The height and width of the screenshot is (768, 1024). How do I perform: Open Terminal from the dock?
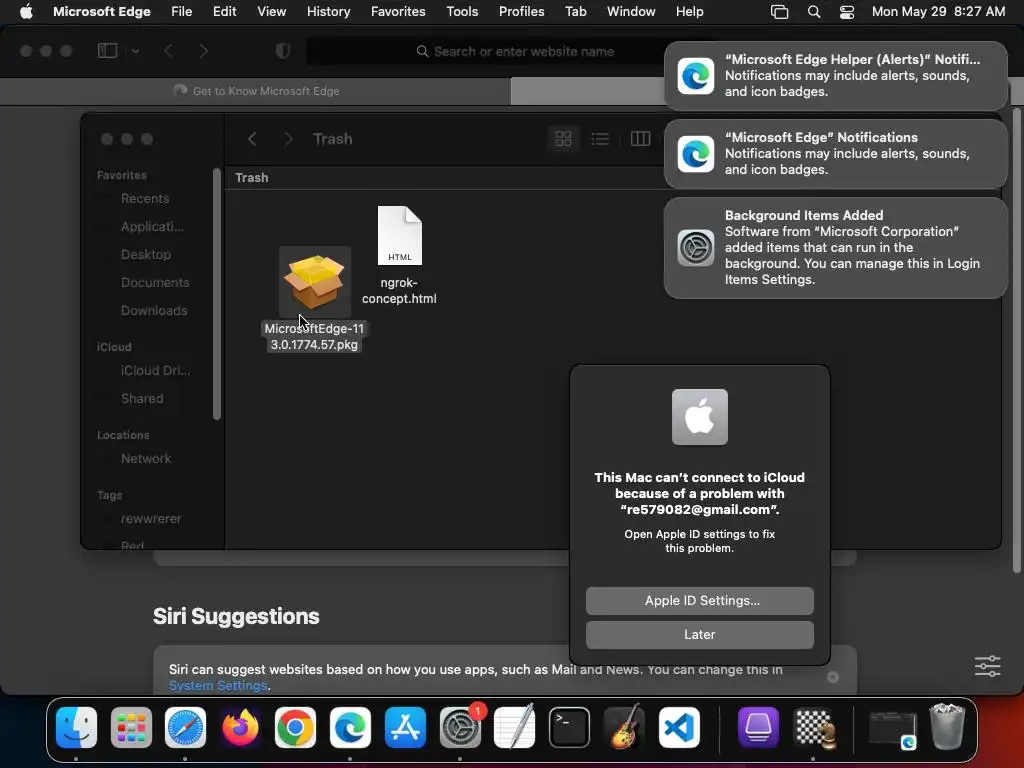click(x=569, y=728)
